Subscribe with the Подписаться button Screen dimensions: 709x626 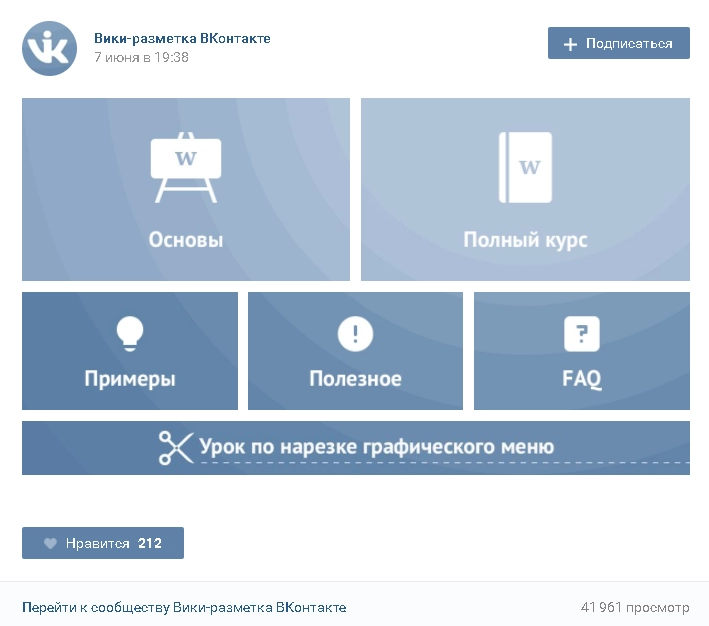pyautogui.click(x=619, y=43)
